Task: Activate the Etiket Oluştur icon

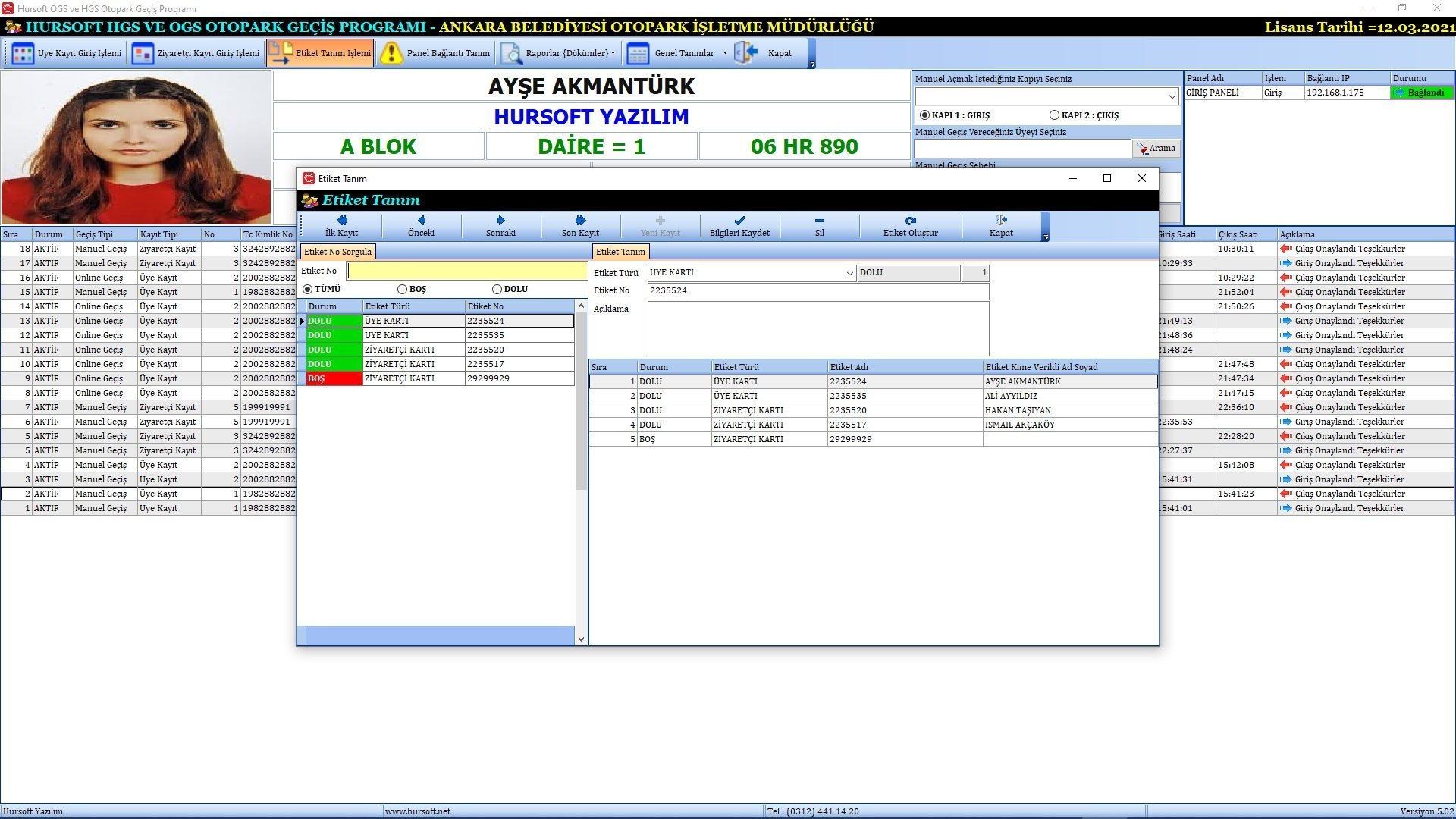Action: [x=910, y=225]
